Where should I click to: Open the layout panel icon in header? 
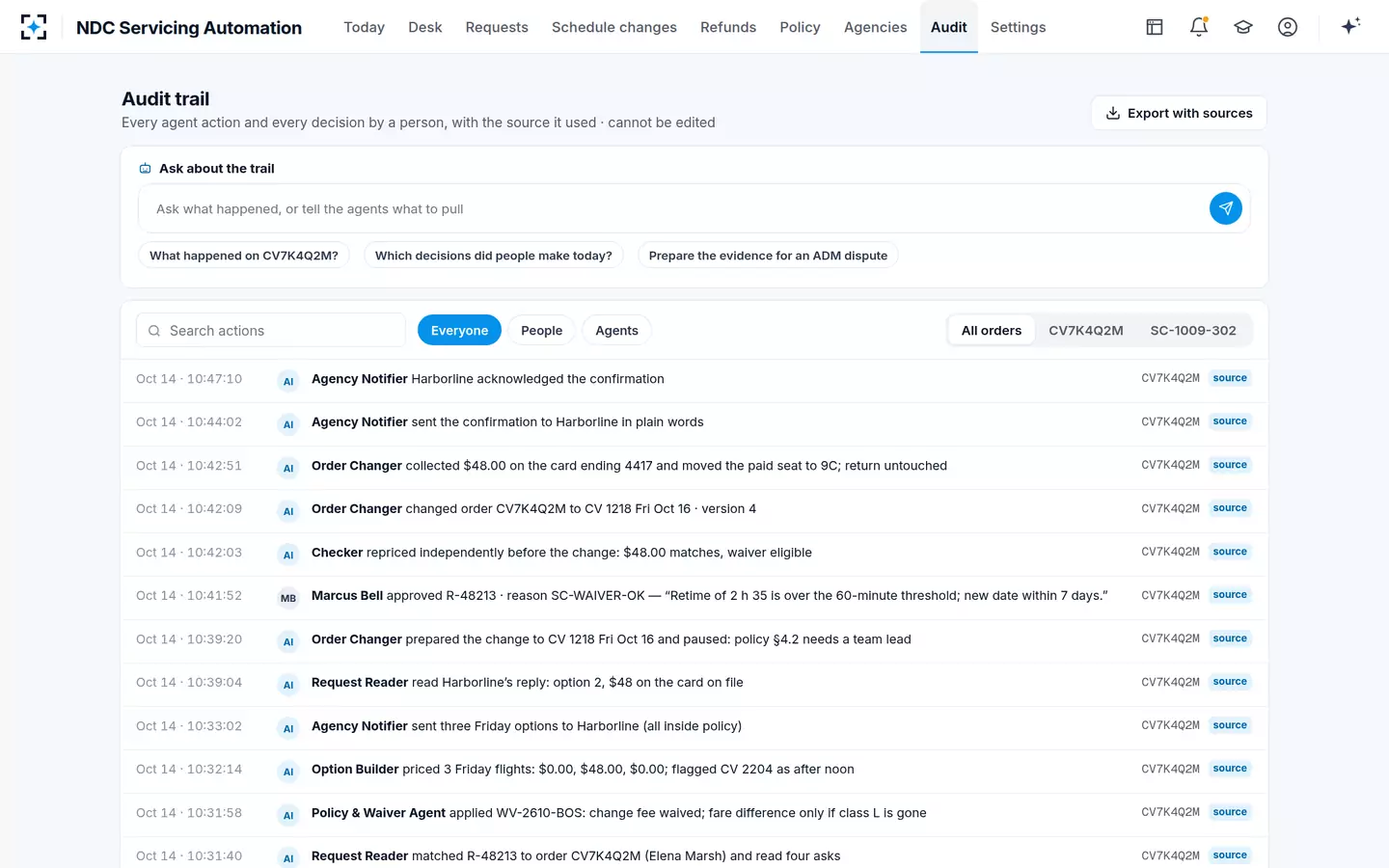tap(1155, 27)
